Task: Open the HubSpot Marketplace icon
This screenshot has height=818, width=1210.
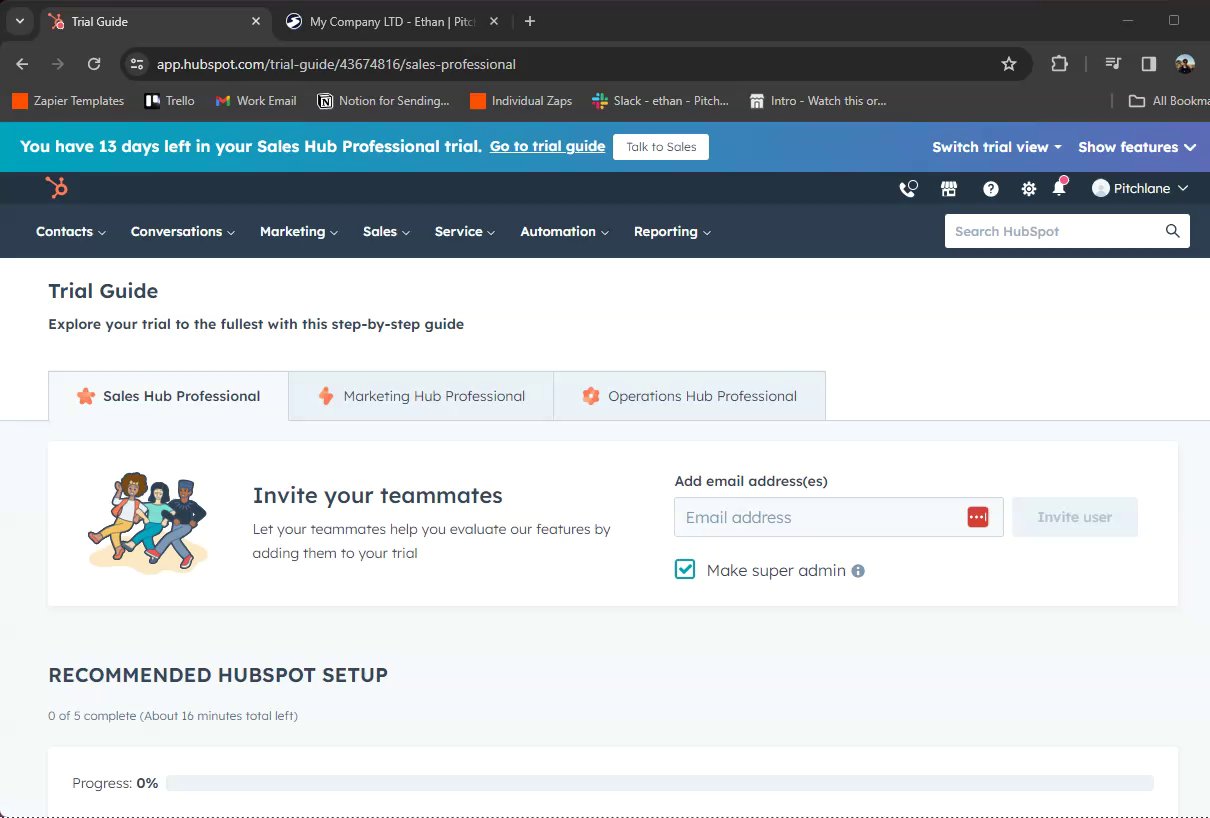Action: point(949,189)
